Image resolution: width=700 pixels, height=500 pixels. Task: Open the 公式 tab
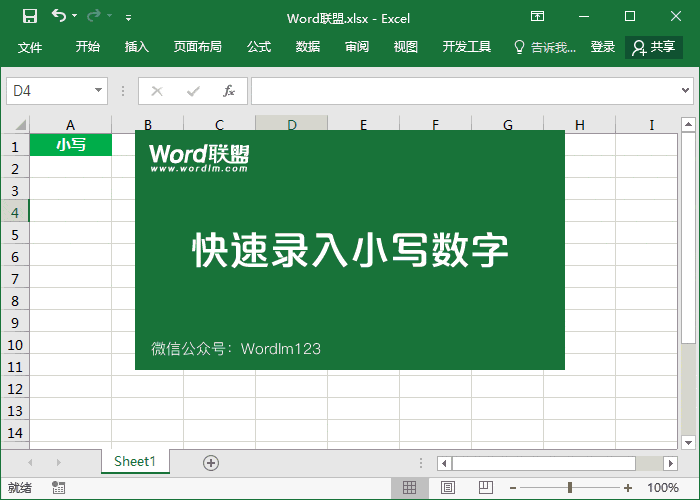[259, 46]
